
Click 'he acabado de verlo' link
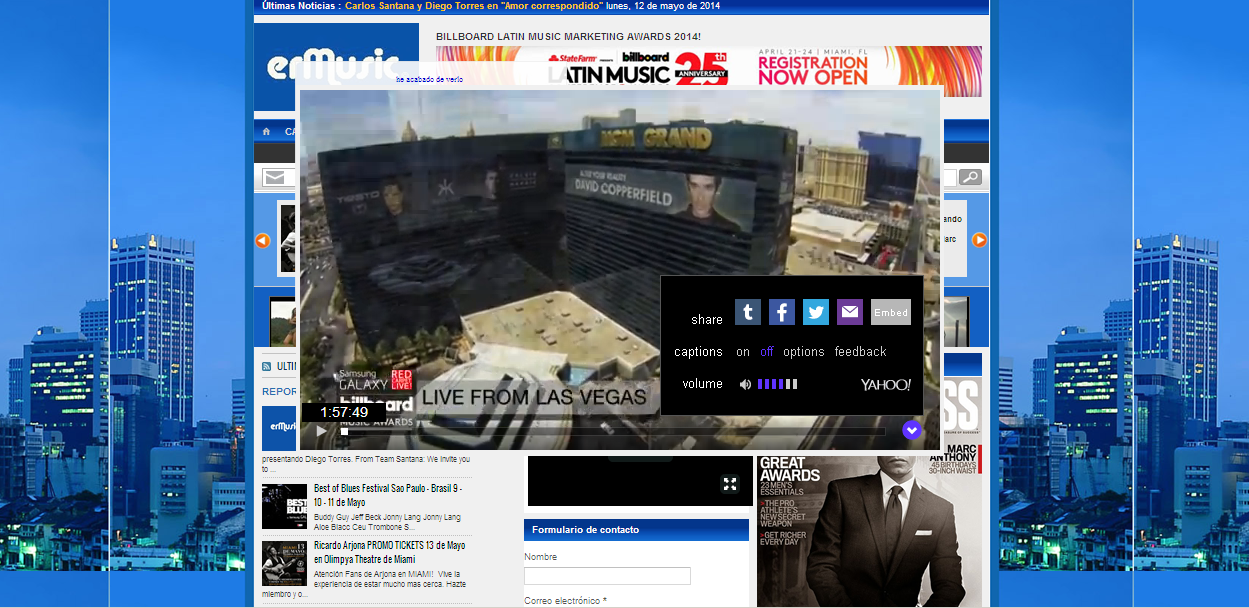[429, 79]
